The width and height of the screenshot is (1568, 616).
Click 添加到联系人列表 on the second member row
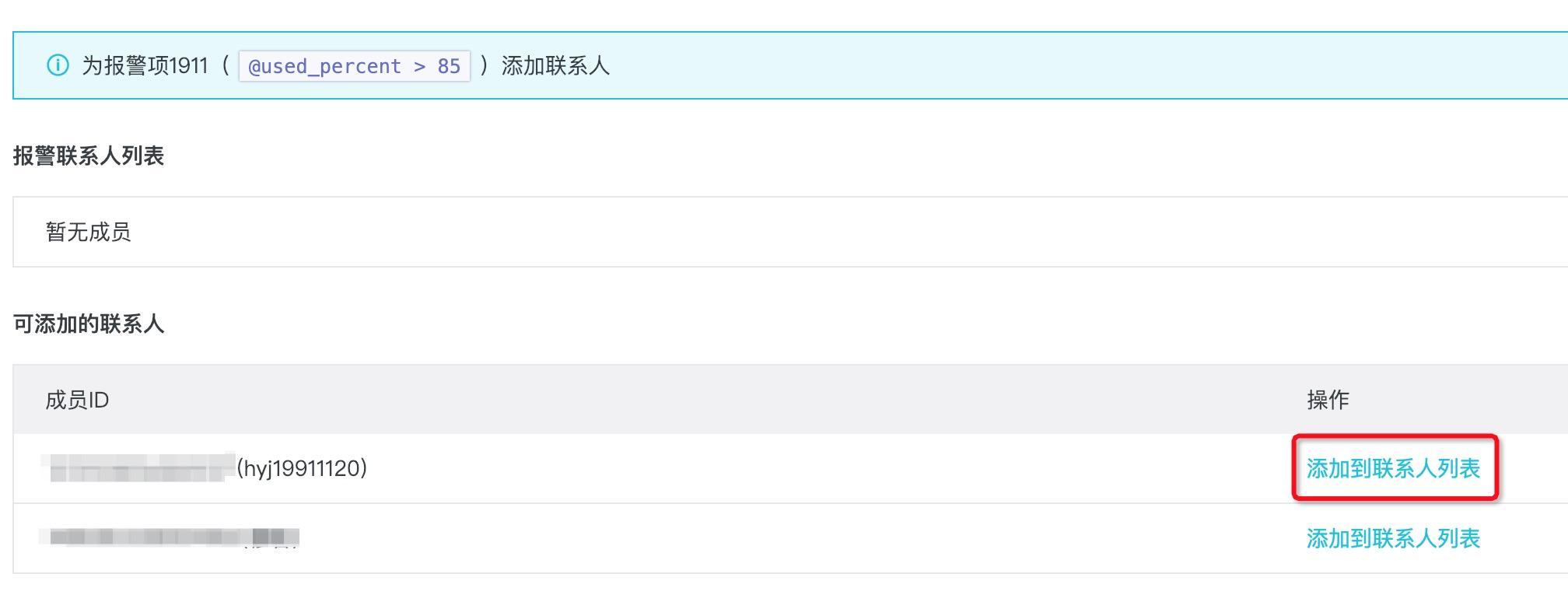(x=1394, y=539)
